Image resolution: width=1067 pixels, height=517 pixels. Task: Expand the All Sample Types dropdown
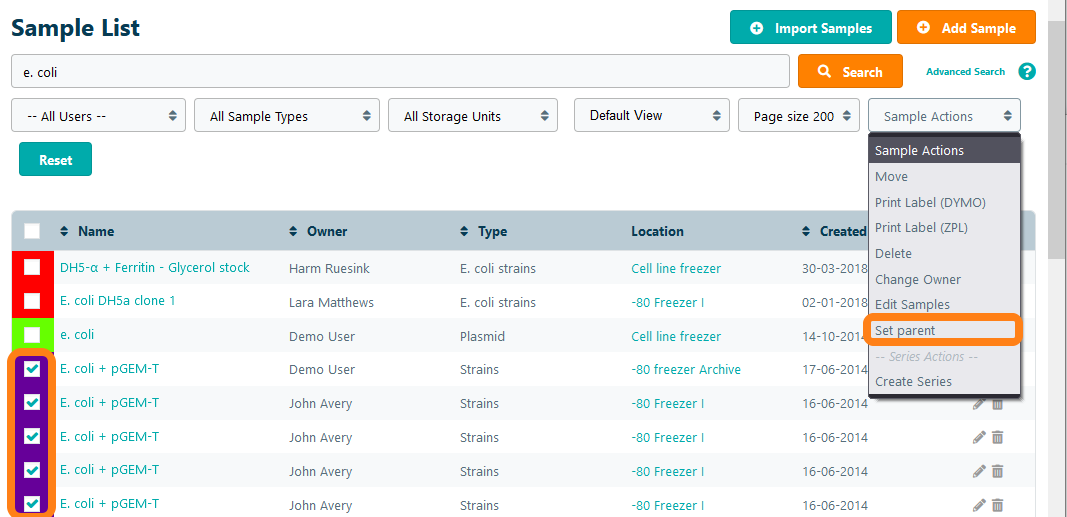point(287,116)
